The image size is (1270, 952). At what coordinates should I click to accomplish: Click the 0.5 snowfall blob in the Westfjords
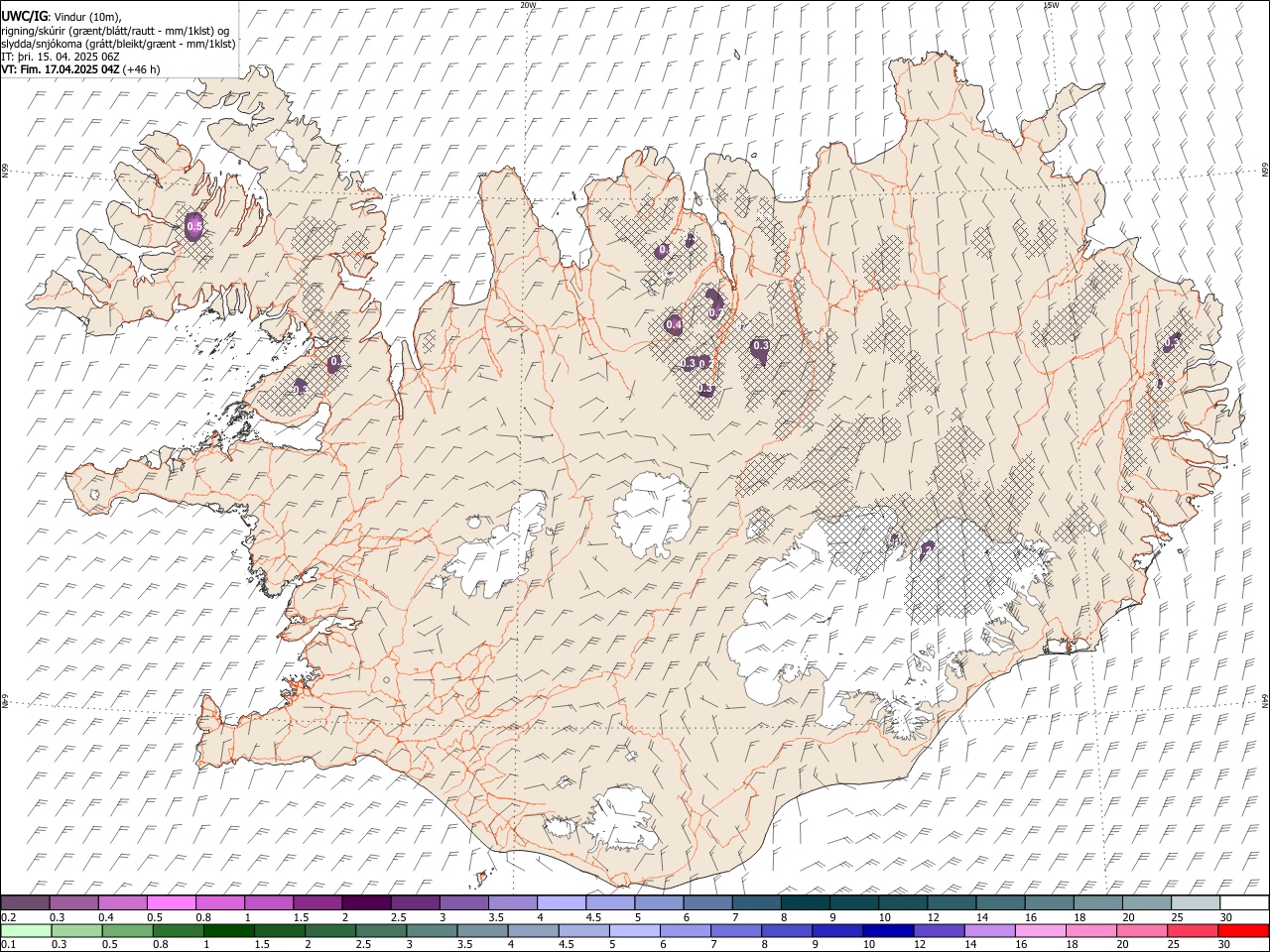click(194, 227)
